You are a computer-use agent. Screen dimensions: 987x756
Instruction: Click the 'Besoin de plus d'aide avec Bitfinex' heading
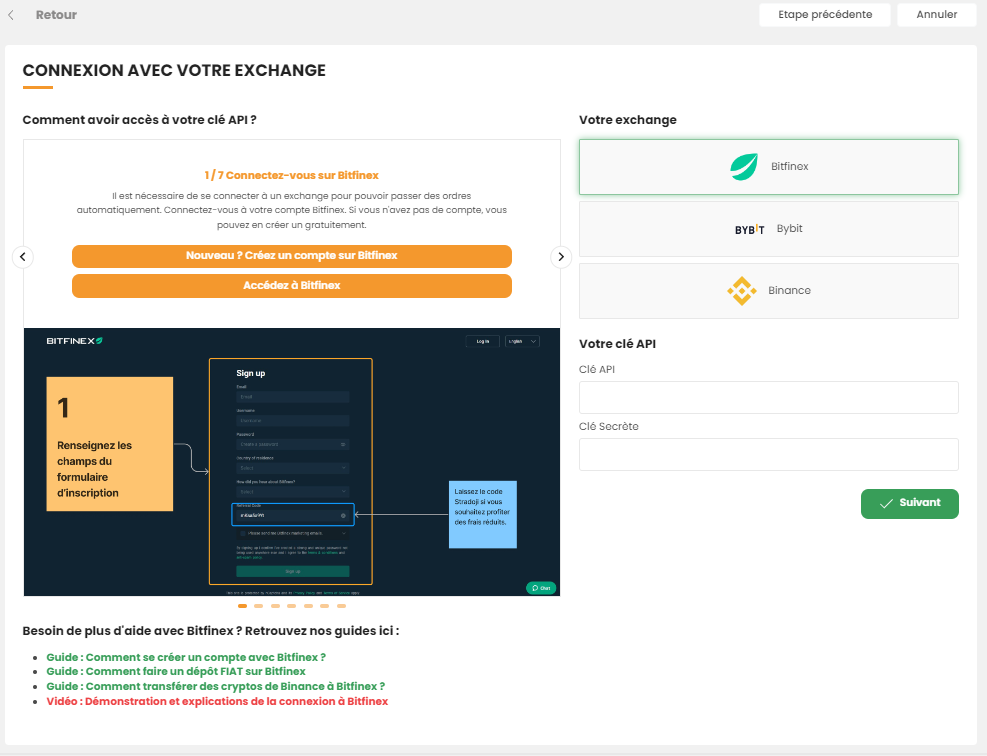[211, 631]
